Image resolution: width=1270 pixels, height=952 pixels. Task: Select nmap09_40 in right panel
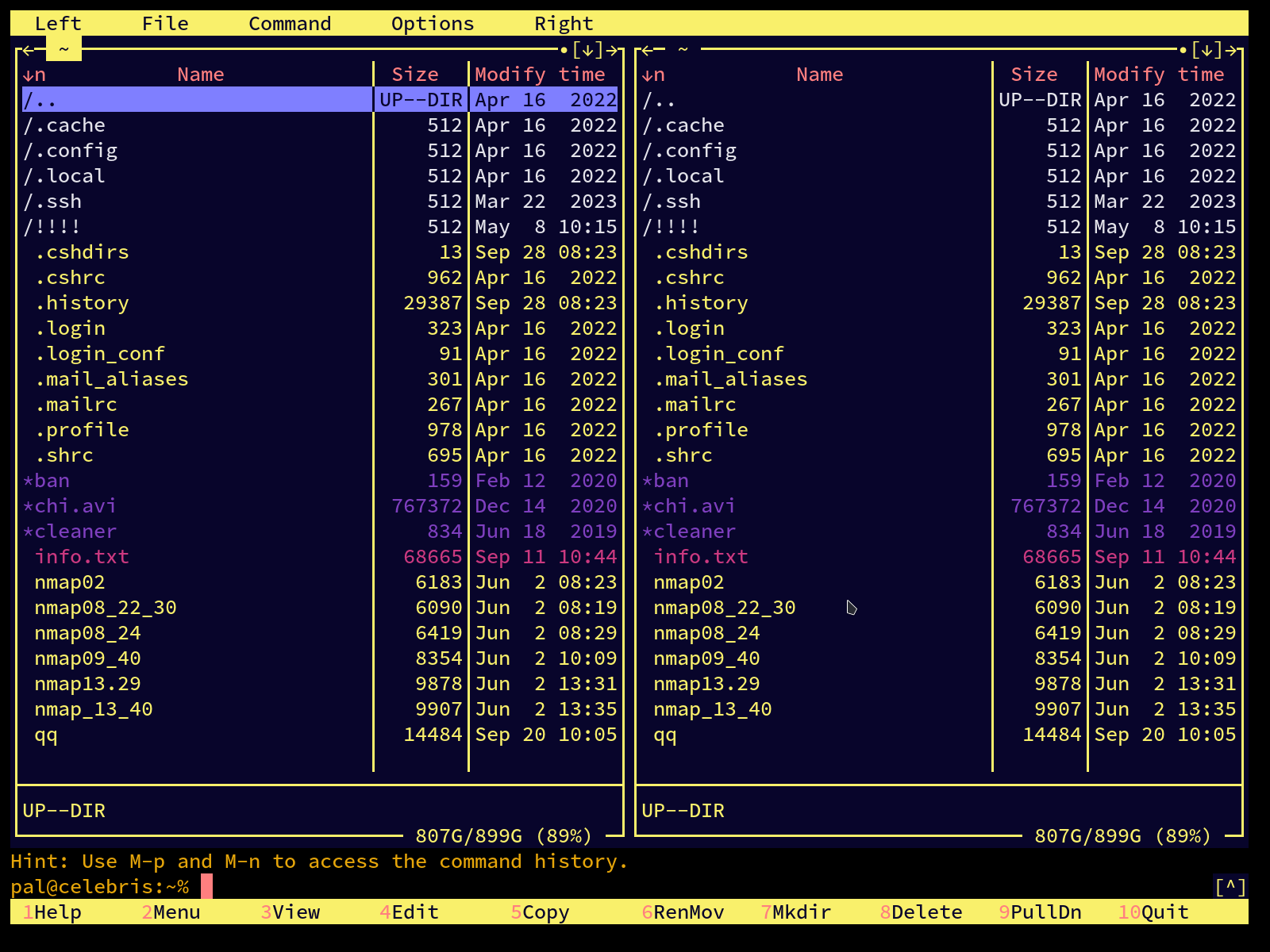click(x=939, y=658)
